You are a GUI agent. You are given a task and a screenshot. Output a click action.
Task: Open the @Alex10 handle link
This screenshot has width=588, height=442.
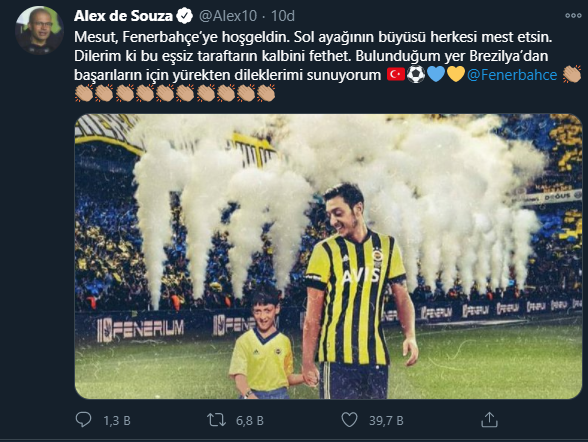point(228,16)
